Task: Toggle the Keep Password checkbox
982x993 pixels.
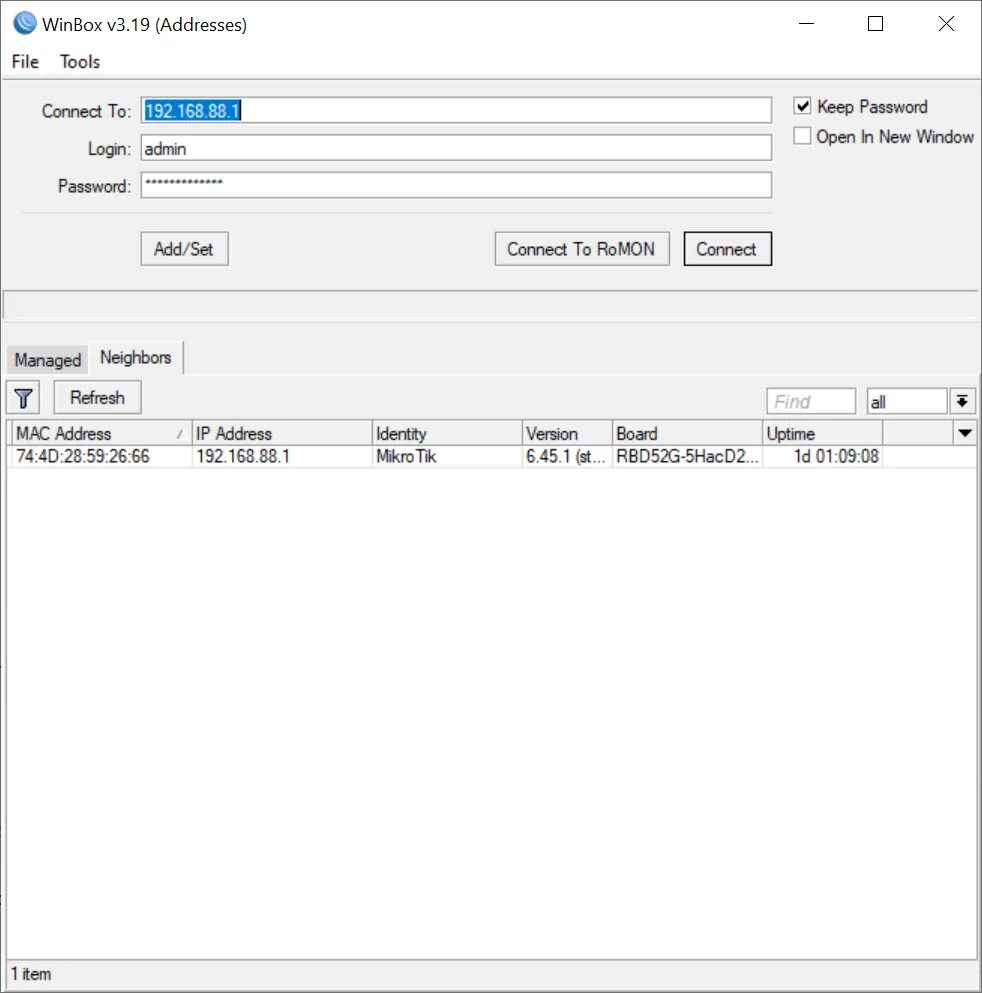Action: click(x=802, y=106)
